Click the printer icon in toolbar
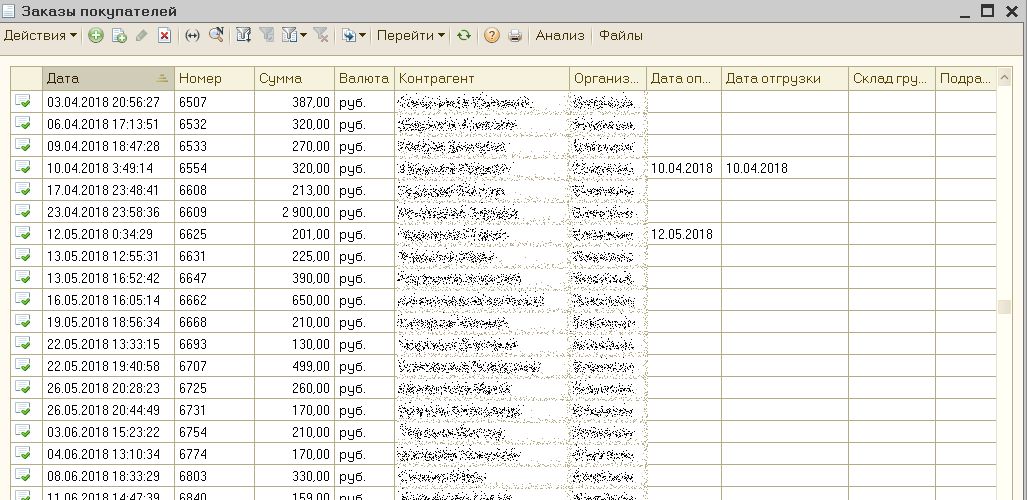1027x500 pixels. tap(515, 36)
